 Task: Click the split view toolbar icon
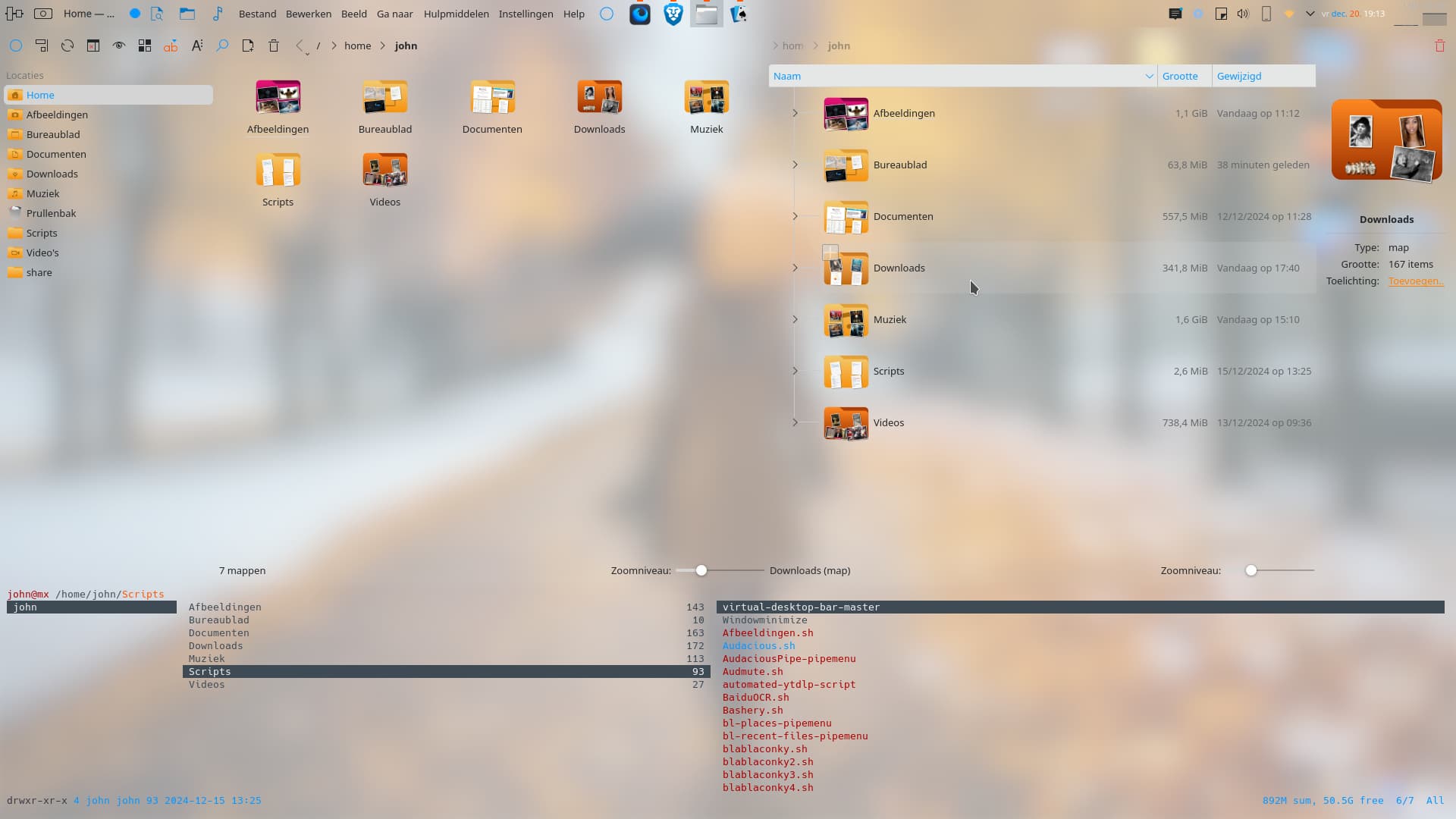coord(93,45)
